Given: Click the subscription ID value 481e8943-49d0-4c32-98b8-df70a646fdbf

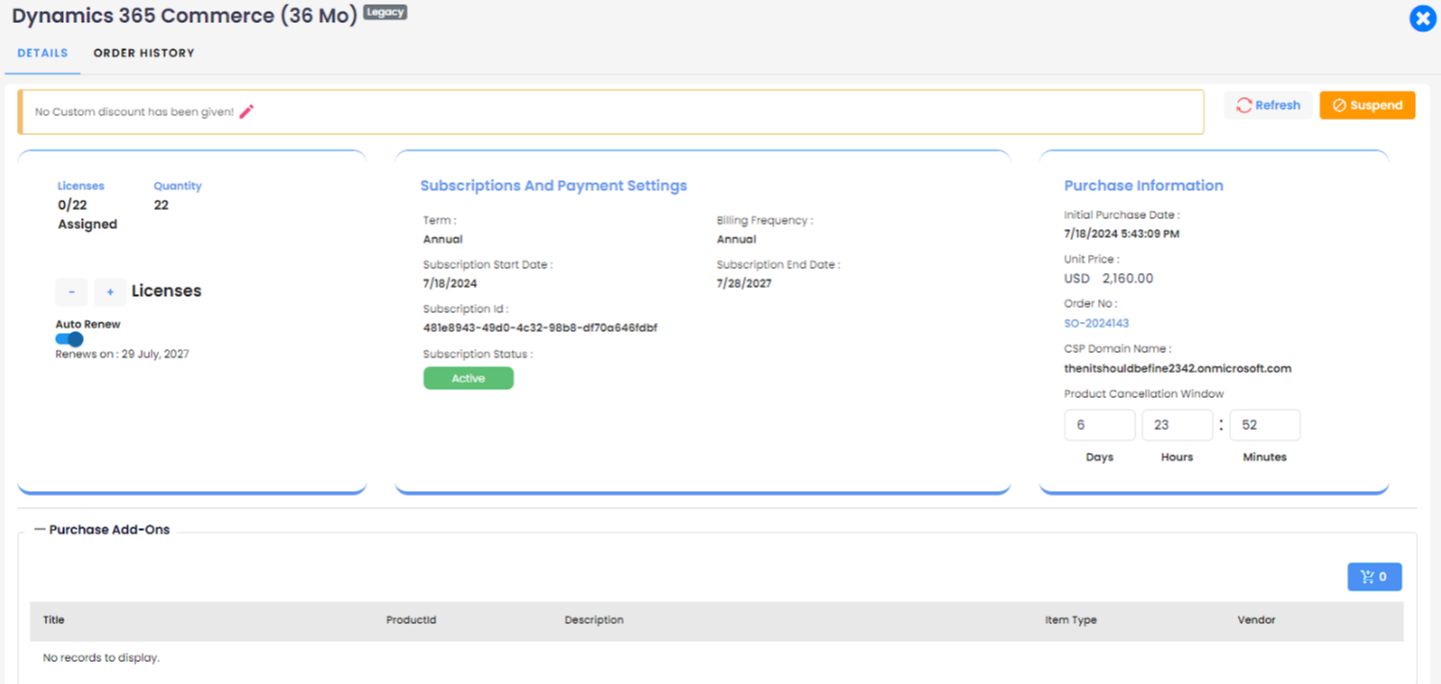Looking at the screenshot, I should 540,328.
